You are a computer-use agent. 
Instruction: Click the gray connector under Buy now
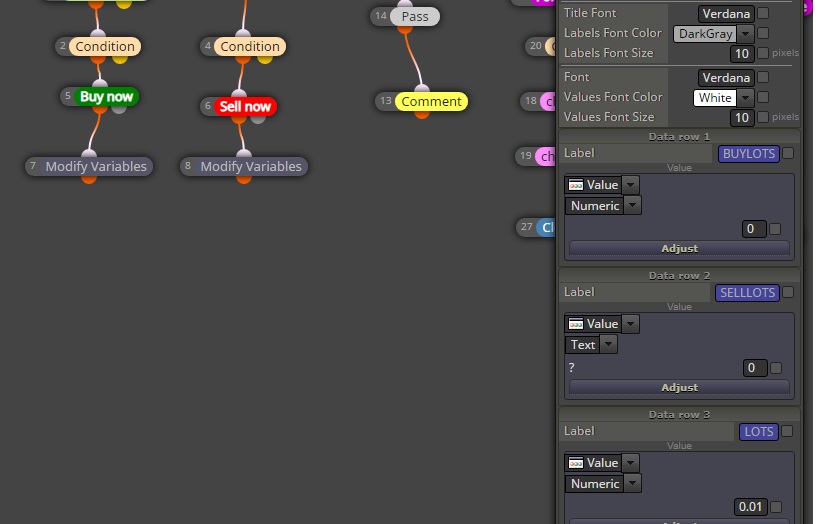119,109
